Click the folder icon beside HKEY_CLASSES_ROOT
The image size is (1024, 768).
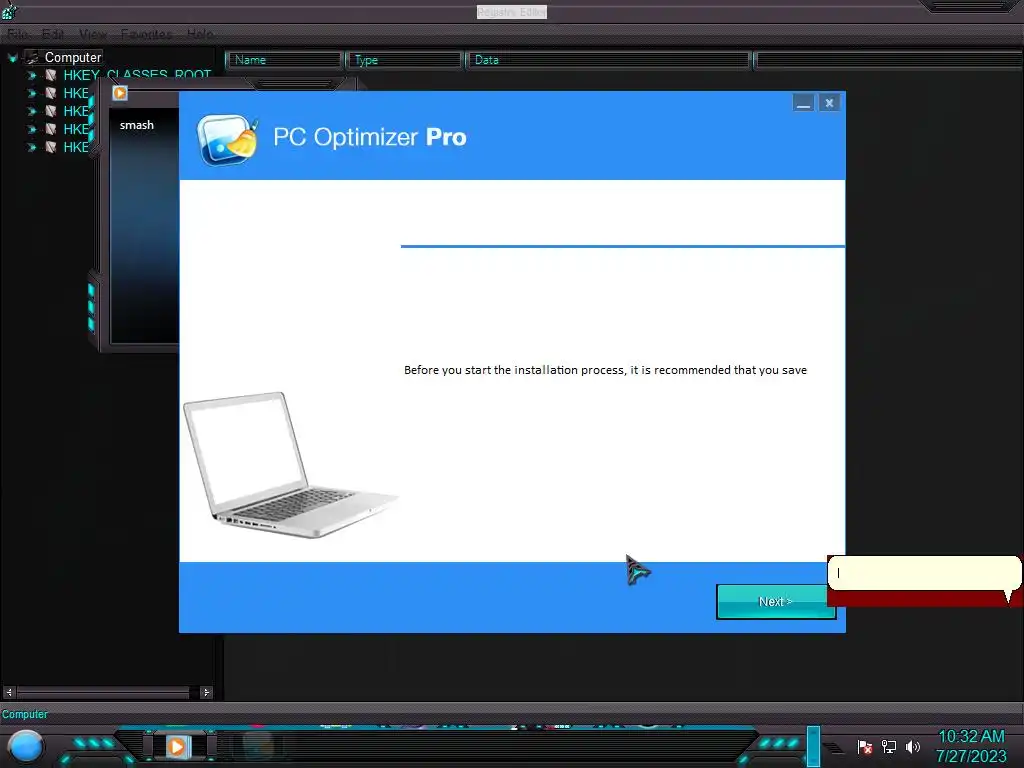pos(50,75)
